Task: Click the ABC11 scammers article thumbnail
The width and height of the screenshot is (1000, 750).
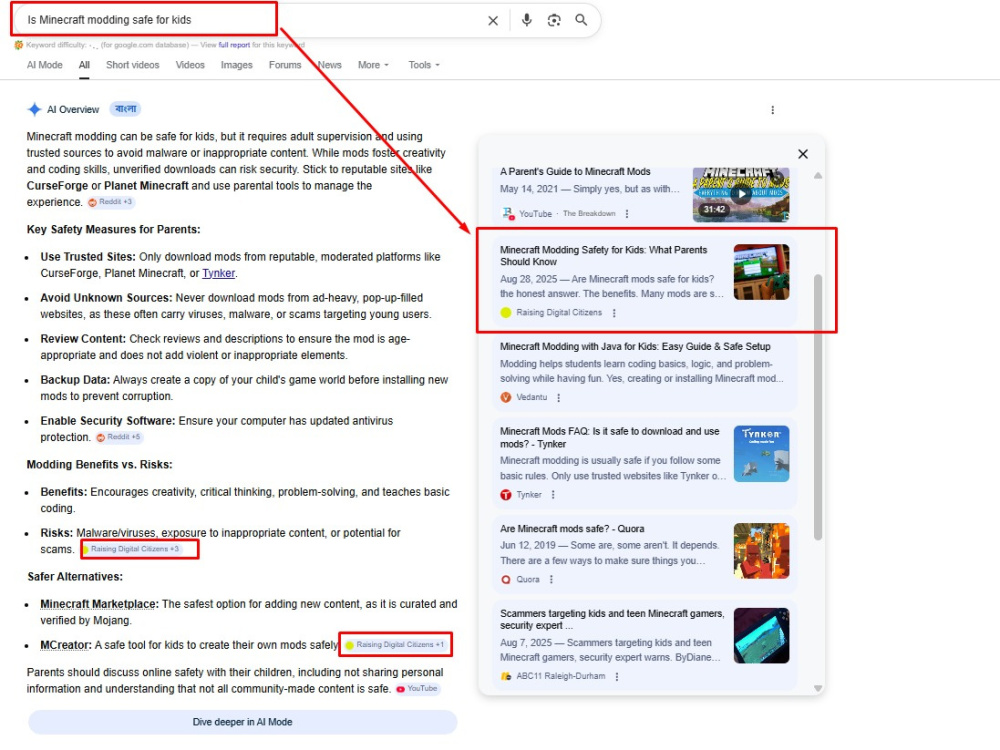Action: 761,636
